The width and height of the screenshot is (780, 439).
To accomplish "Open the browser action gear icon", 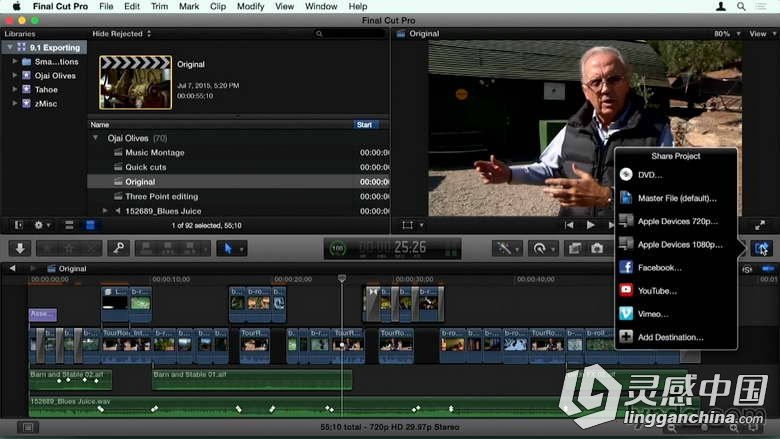I will click(x=41, y=225).
